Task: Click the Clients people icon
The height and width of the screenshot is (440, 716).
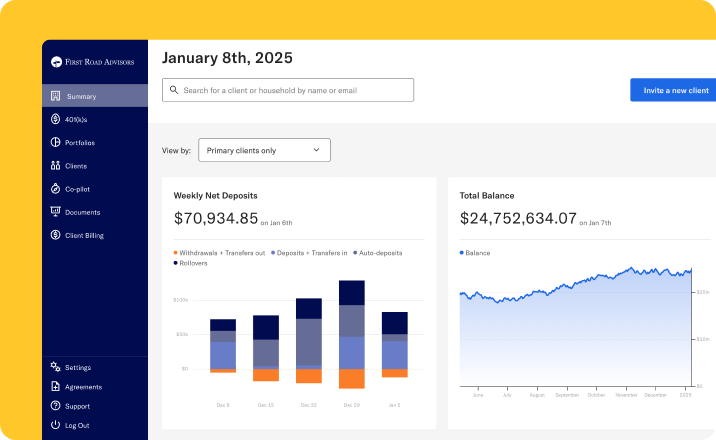Action: point(55,165)
